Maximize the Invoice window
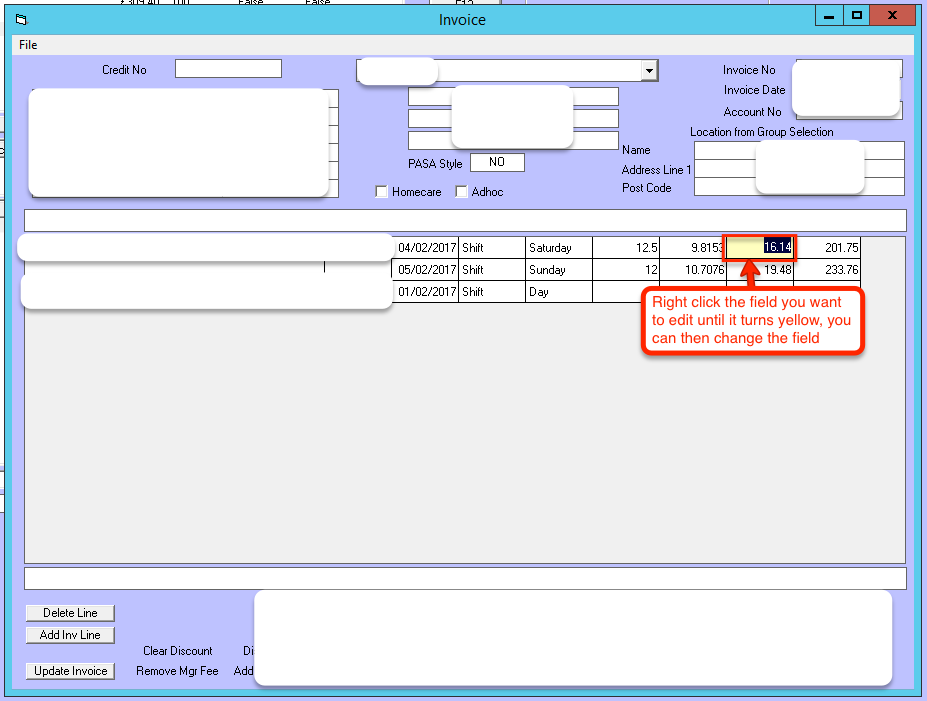 pyautogui.click(x=856, y=16)
